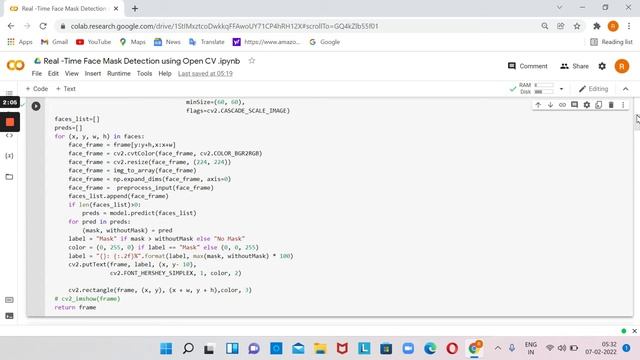Open cell editor settings gear

587,105
